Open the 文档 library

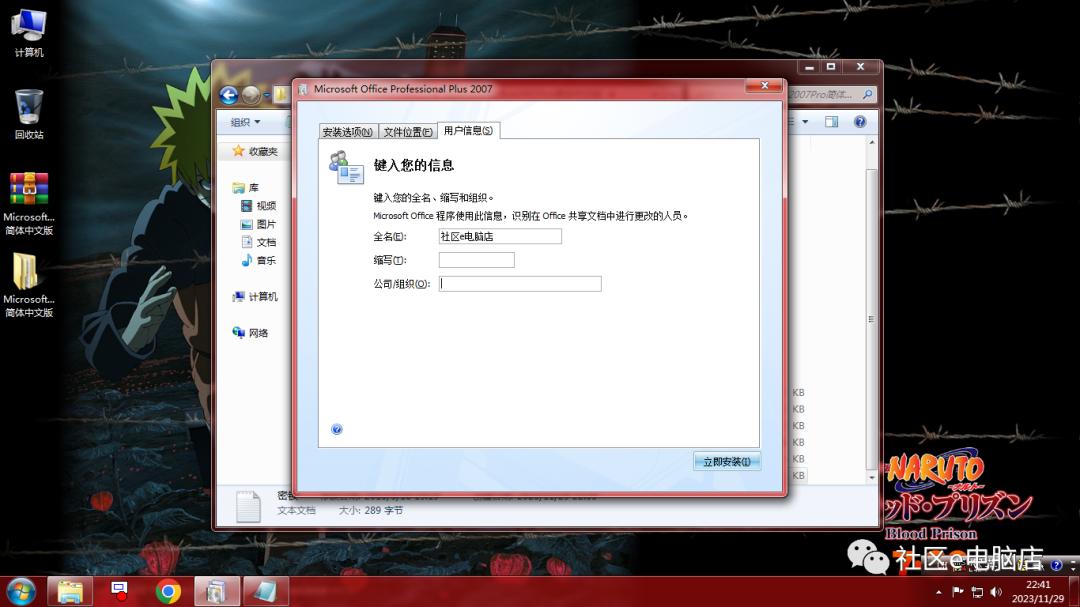pos(258,242)
